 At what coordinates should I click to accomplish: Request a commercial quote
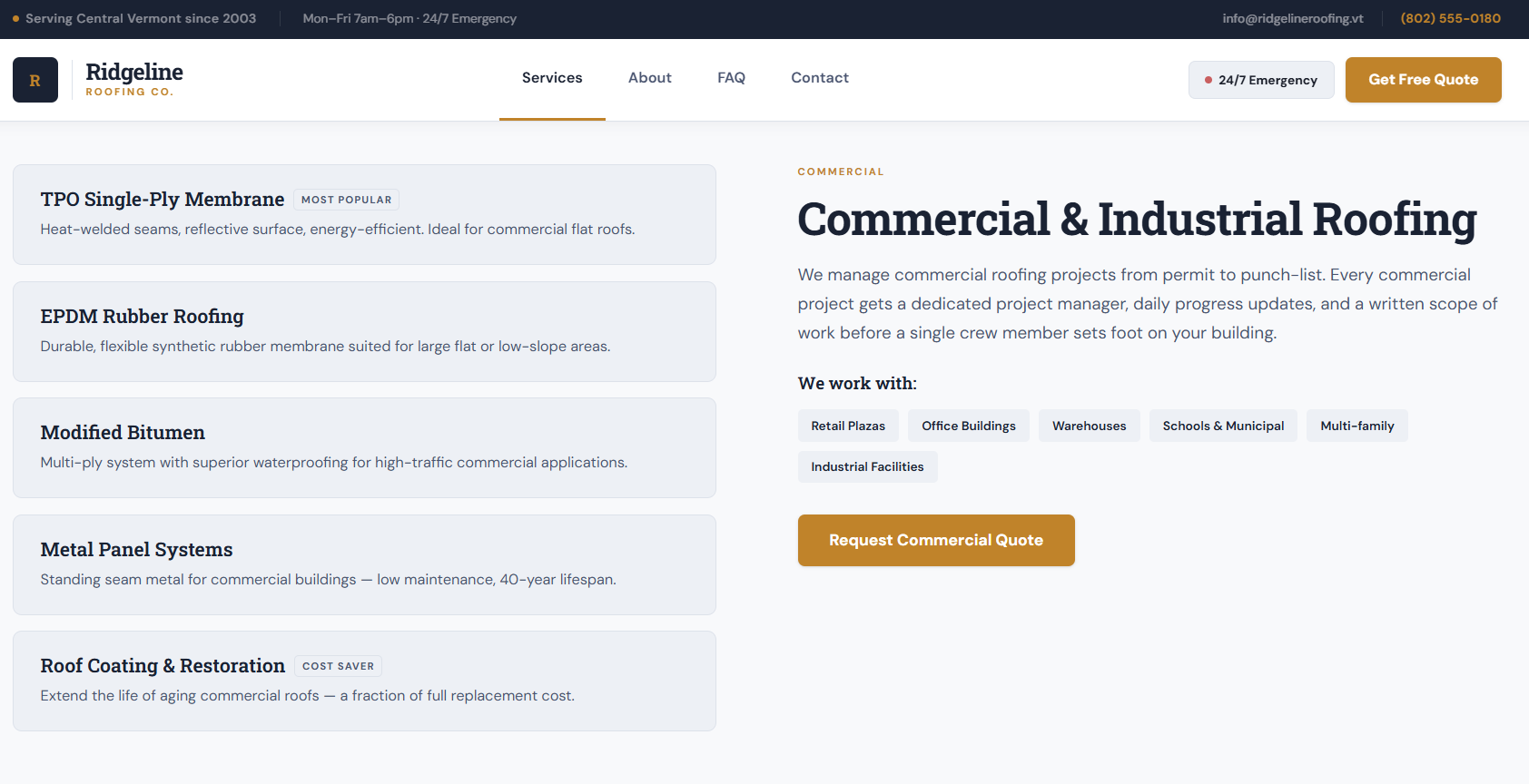pyautogui.click(x=936, y=540)
